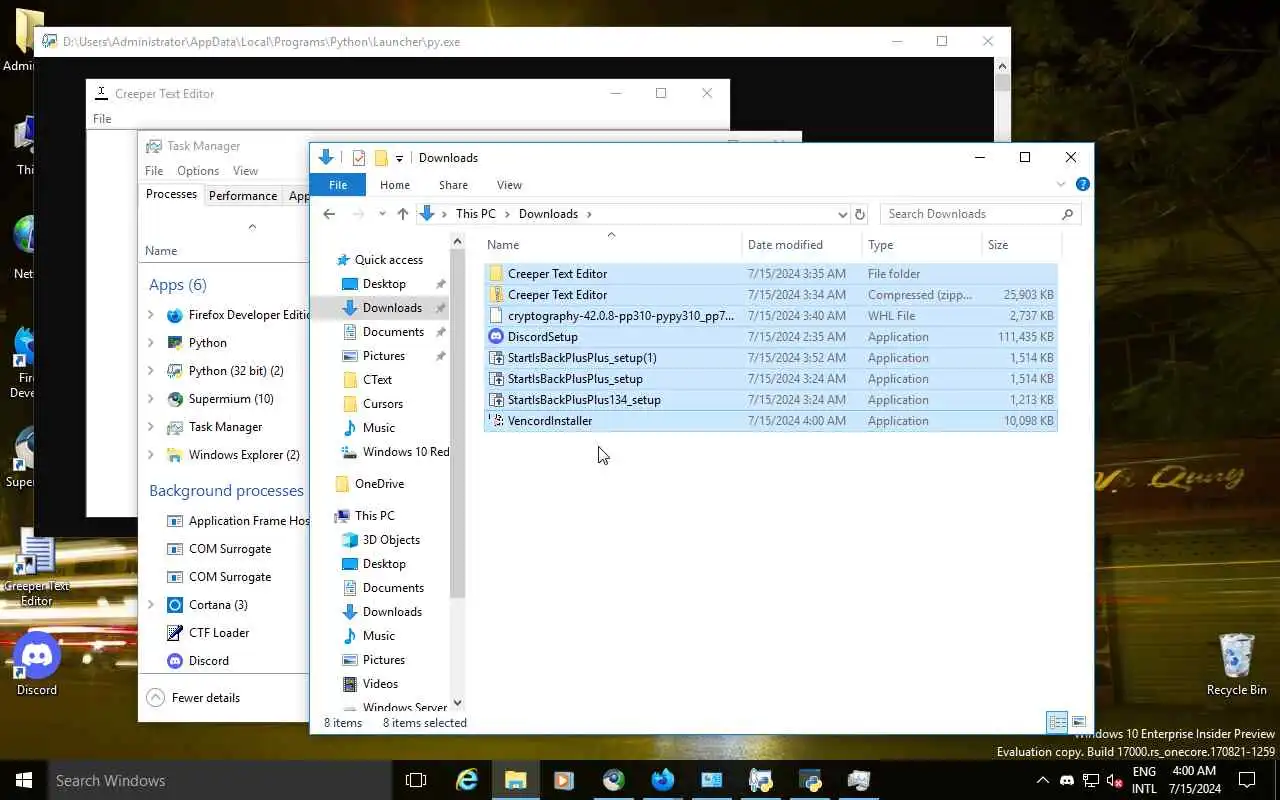Switch to Performance tab in Task Manager

pyautogui.click(x=243, y=196)
